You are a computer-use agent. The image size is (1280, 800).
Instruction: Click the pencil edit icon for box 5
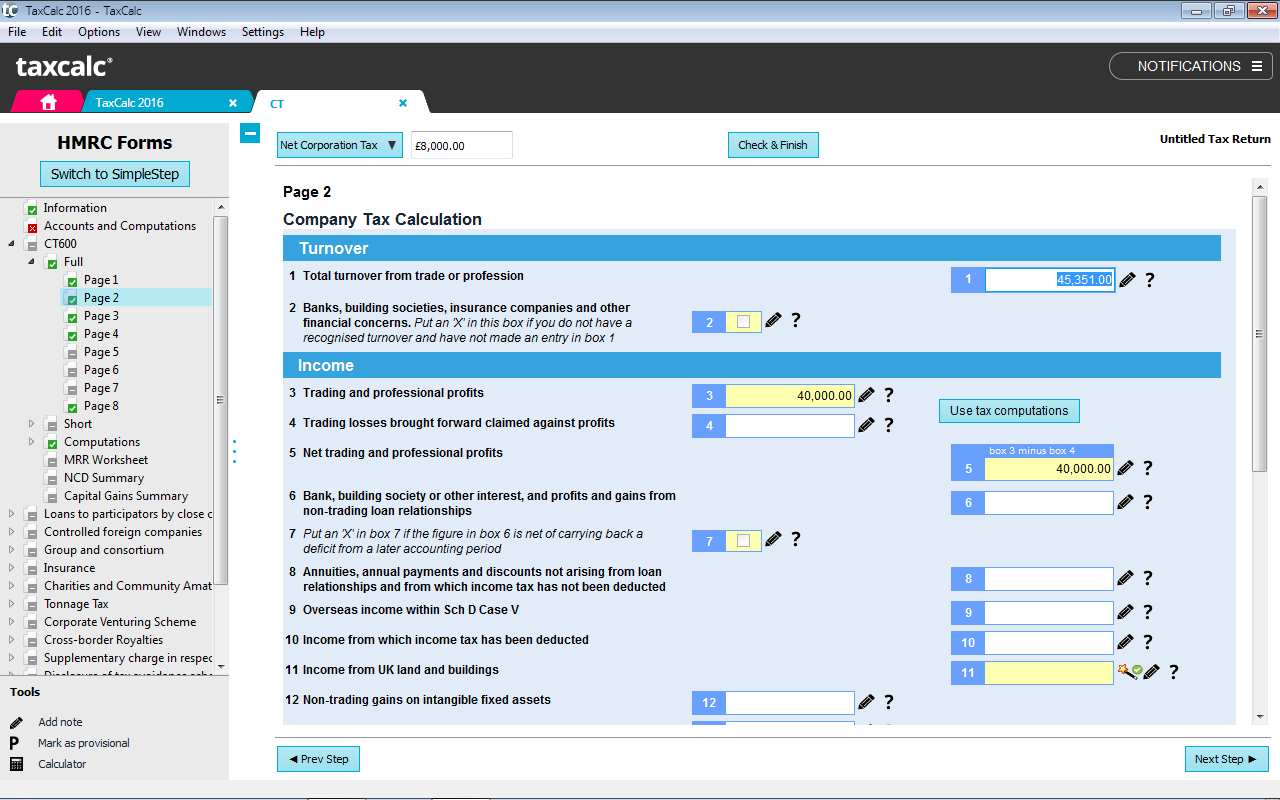tap(1126, 468)
